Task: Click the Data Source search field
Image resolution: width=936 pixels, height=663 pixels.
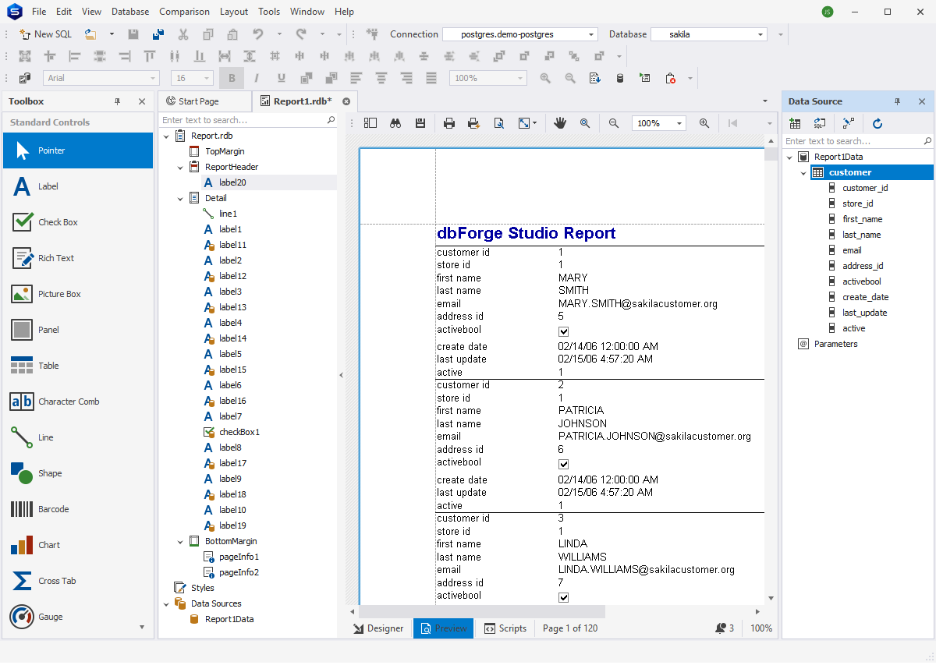Action: click(854, 141)
